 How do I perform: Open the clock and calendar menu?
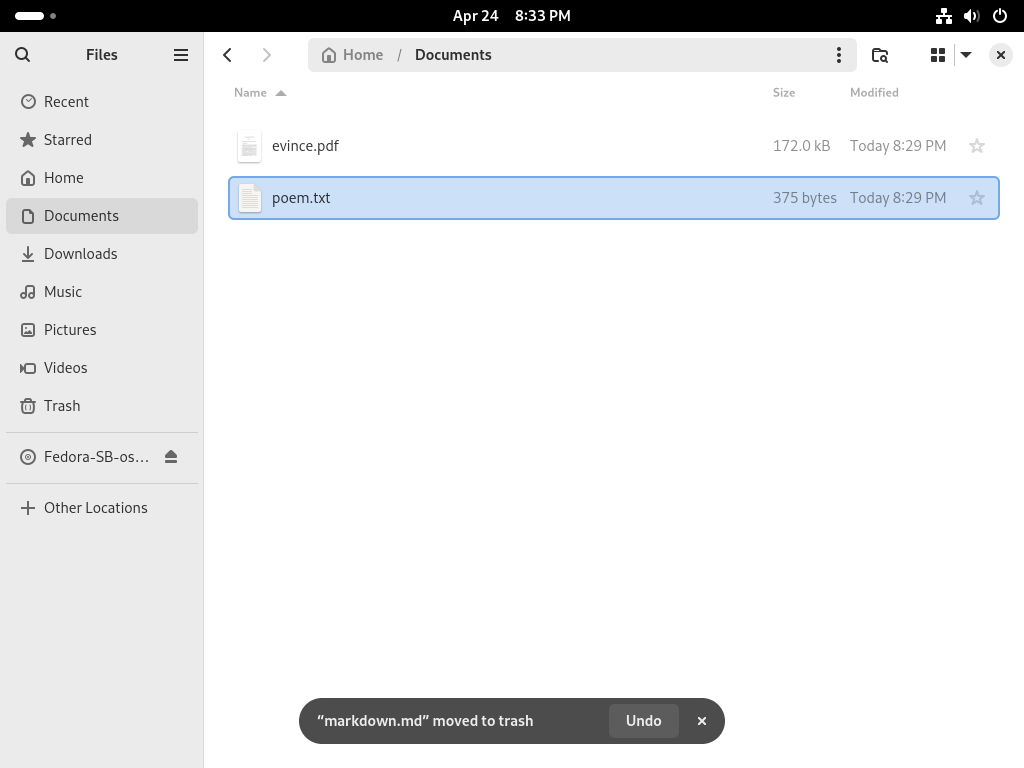[512, 16]
